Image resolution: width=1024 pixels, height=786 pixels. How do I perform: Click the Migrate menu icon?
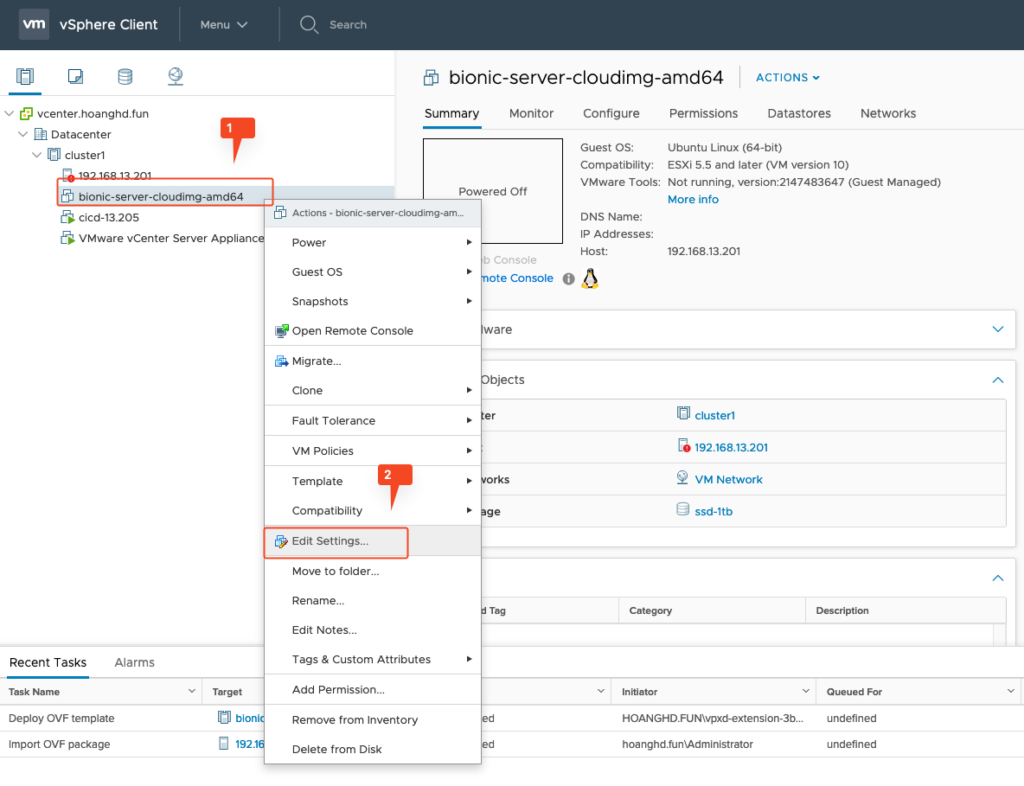[x=281, y=361]
